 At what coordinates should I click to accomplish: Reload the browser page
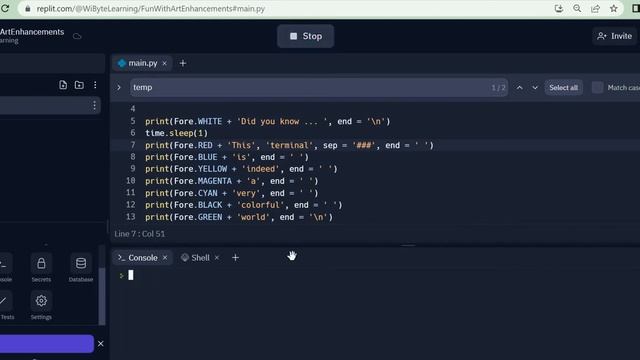click(5, 8)
